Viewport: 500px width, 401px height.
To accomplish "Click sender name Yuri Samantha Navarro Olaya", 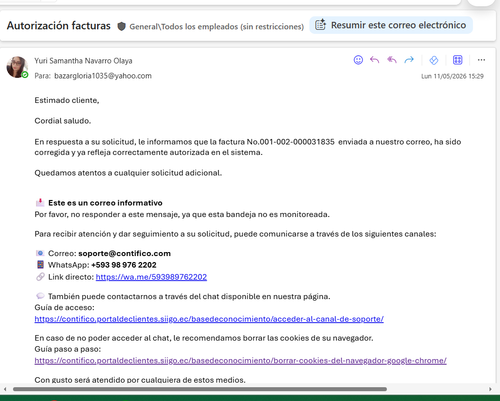I will pyautogui.click(x=83, y=61).
